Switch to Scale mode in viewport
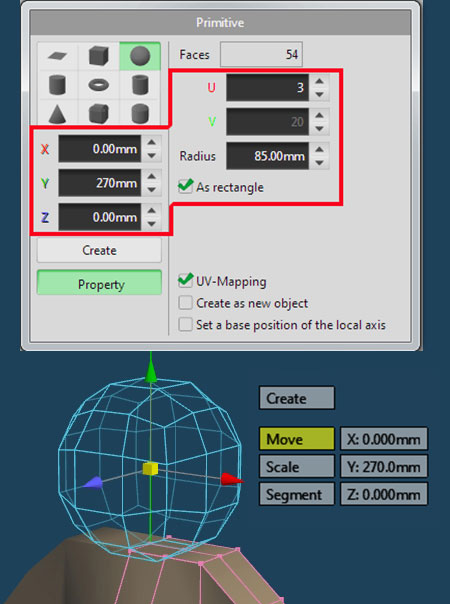The height and width of the screenshot is (604, 450). coord(297,466)
